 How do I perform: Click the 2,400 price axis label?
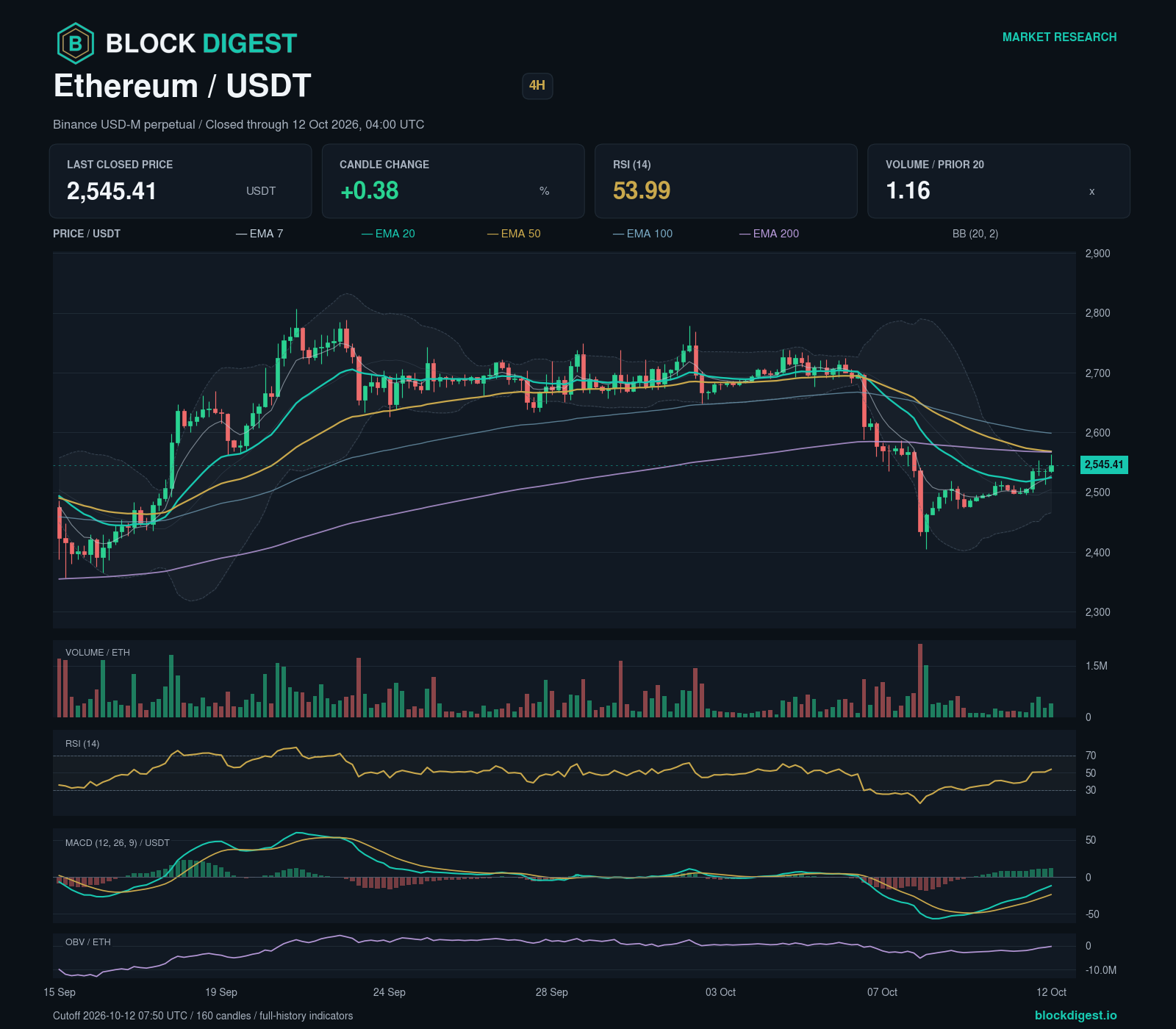pos(1098,553)
